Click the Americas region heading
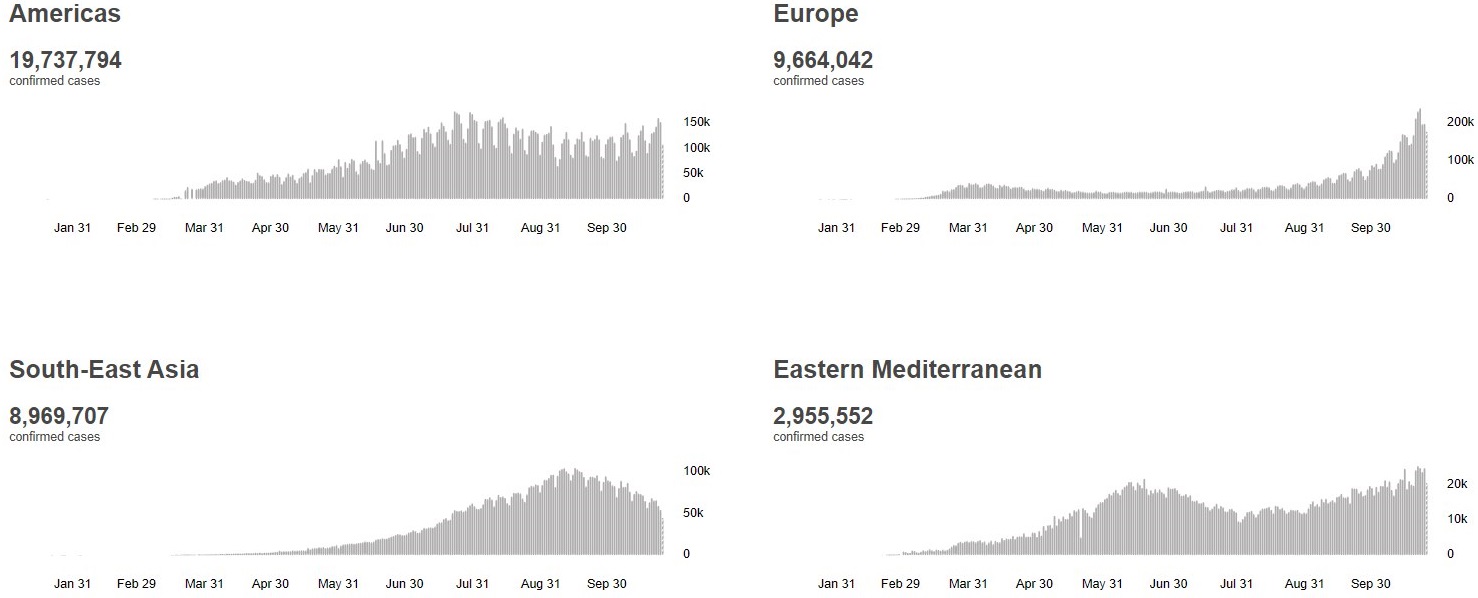This screenshot has height=598, width=1478. coord(65,14)
